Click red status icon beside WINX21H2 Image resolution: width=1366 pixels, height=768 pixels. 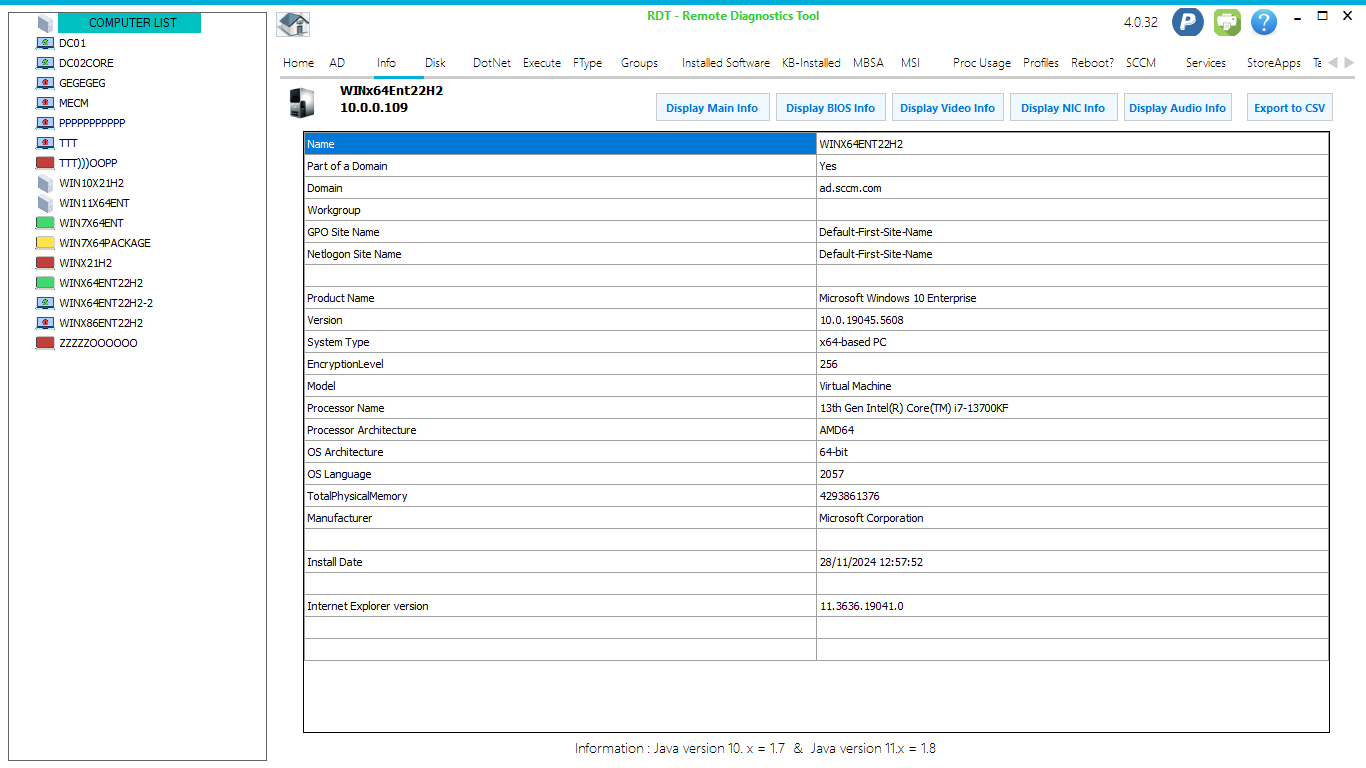[45, 263]
